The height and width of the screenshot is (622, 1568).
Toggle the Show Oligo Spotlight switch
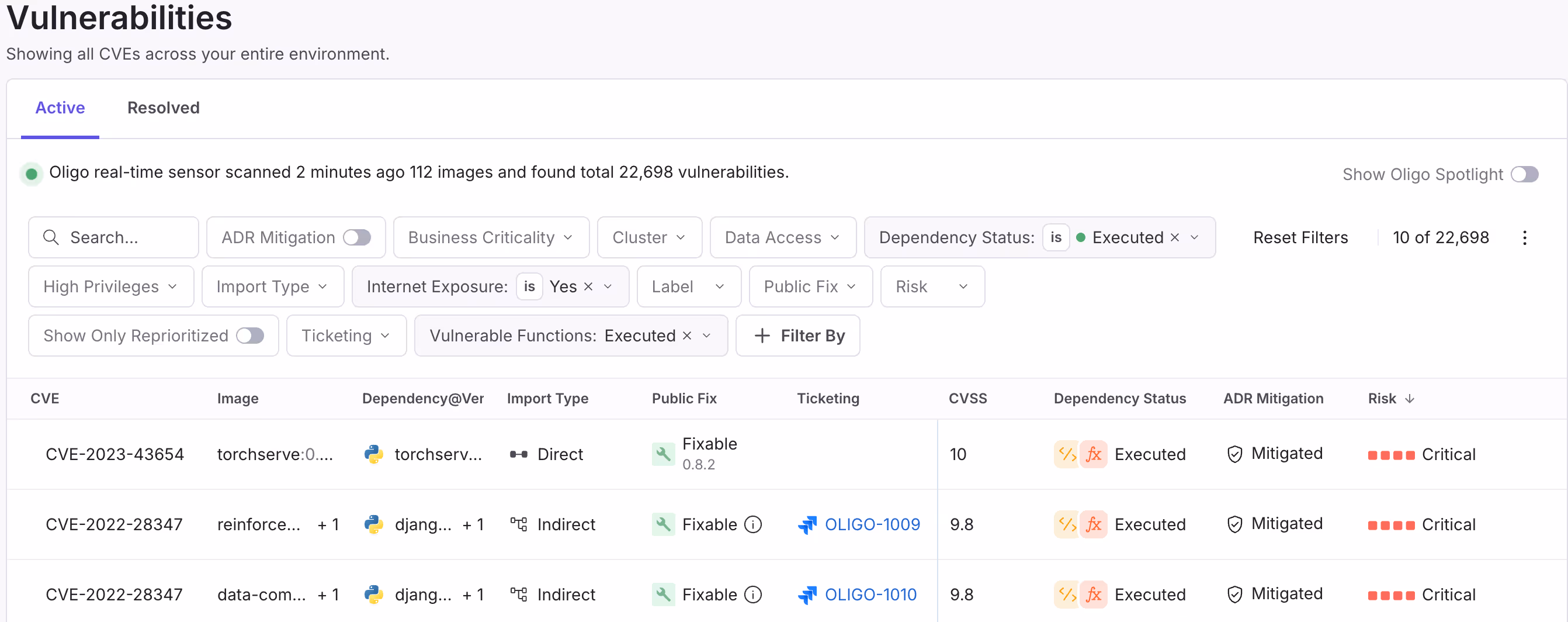[x=1524, y=174]
